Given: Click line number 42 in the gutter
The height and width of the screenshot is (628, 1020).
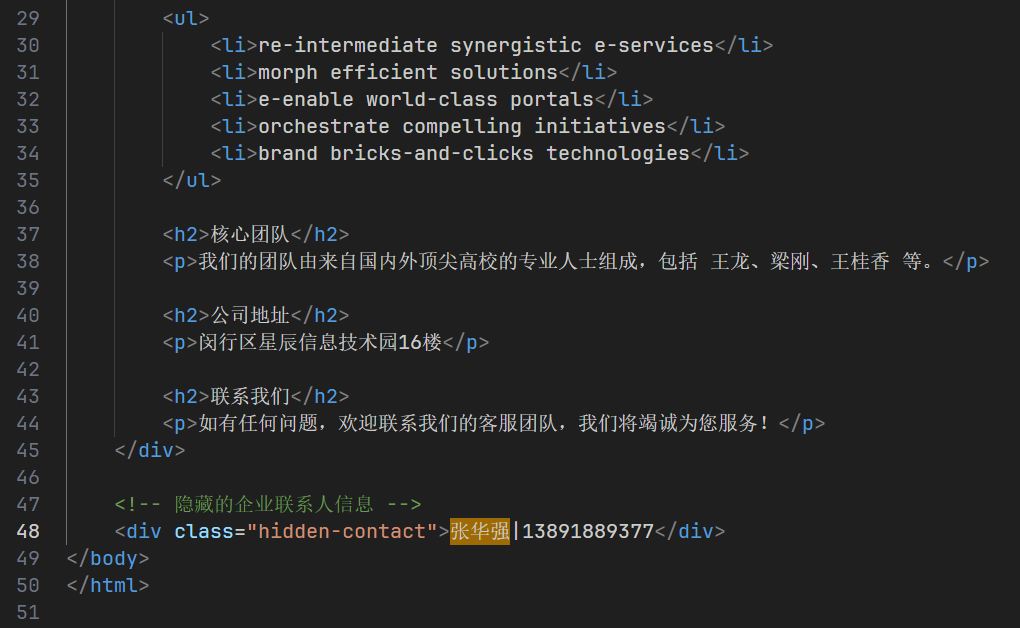Looking at the screenshot, I should coord(29,369).
